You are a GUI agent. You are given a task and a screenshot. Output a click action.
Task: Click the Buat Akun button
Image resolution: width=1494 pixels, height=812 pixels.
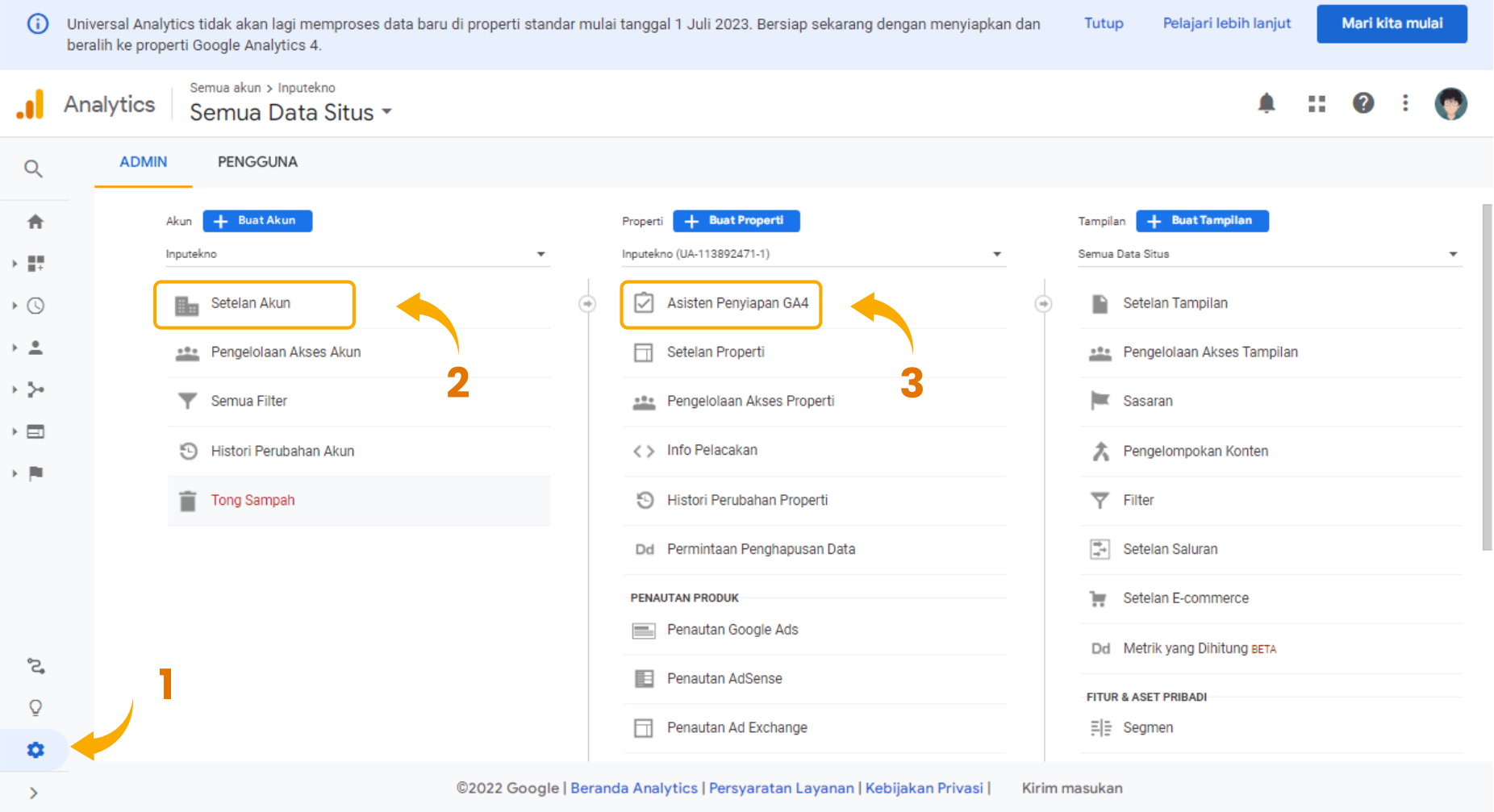tap(257, 221)
